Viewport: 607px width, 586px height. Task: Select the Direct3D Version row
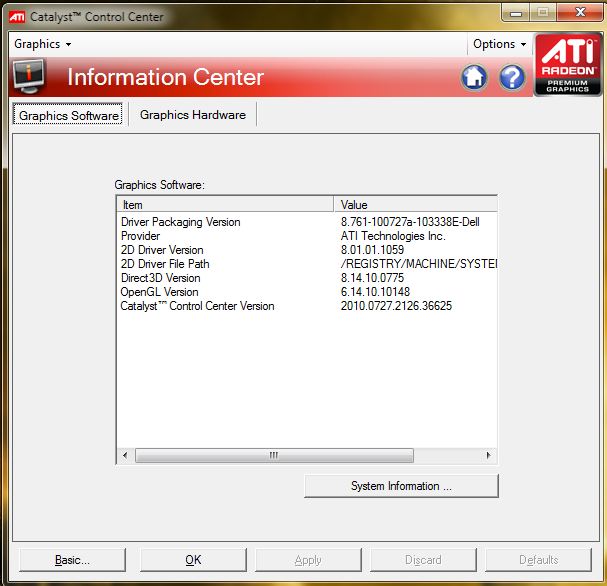pos(307,278)
